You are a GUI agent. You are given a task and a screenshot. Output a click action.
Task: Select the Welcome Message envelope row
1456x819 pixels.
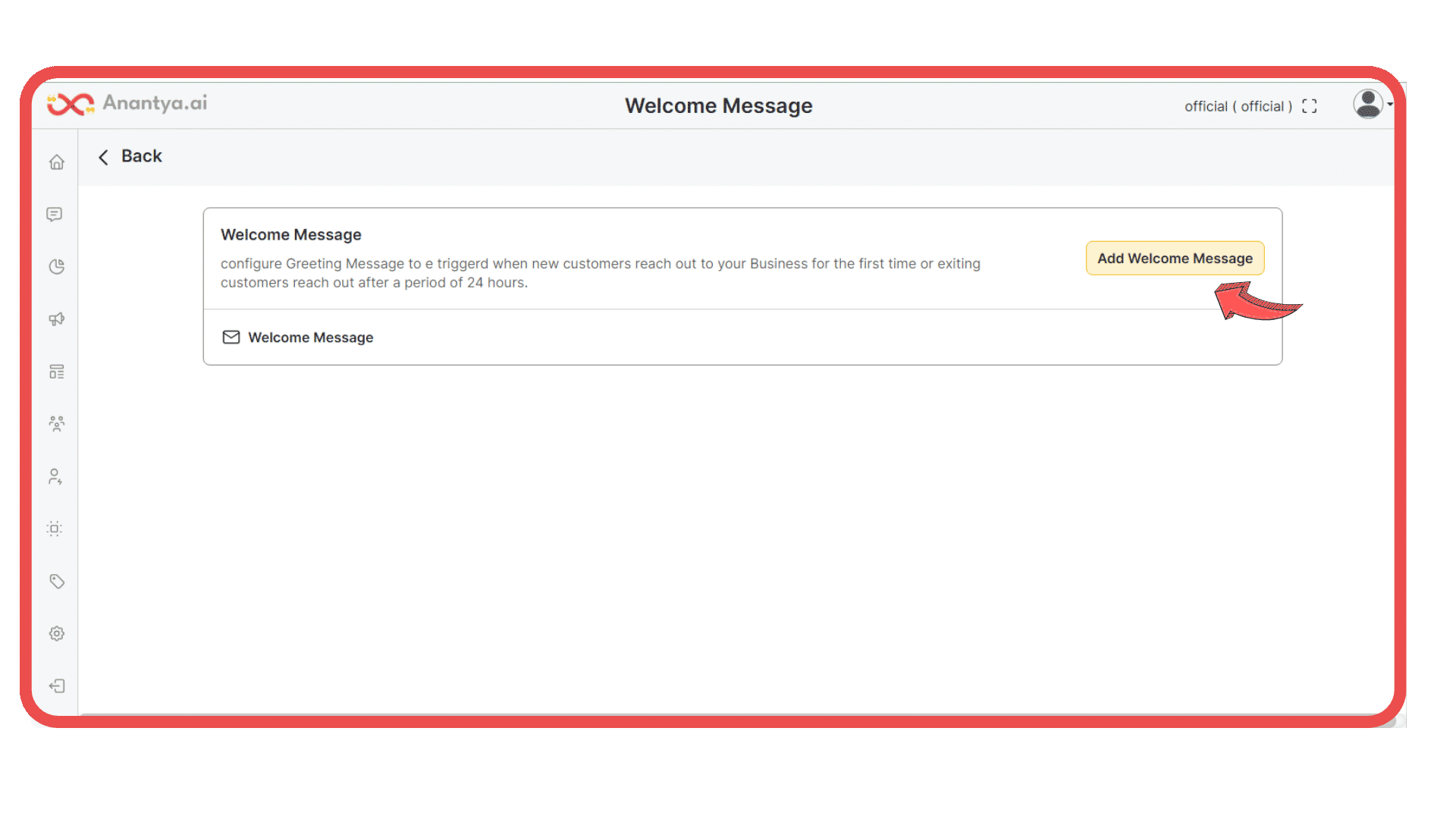click(x=742, y=337)
